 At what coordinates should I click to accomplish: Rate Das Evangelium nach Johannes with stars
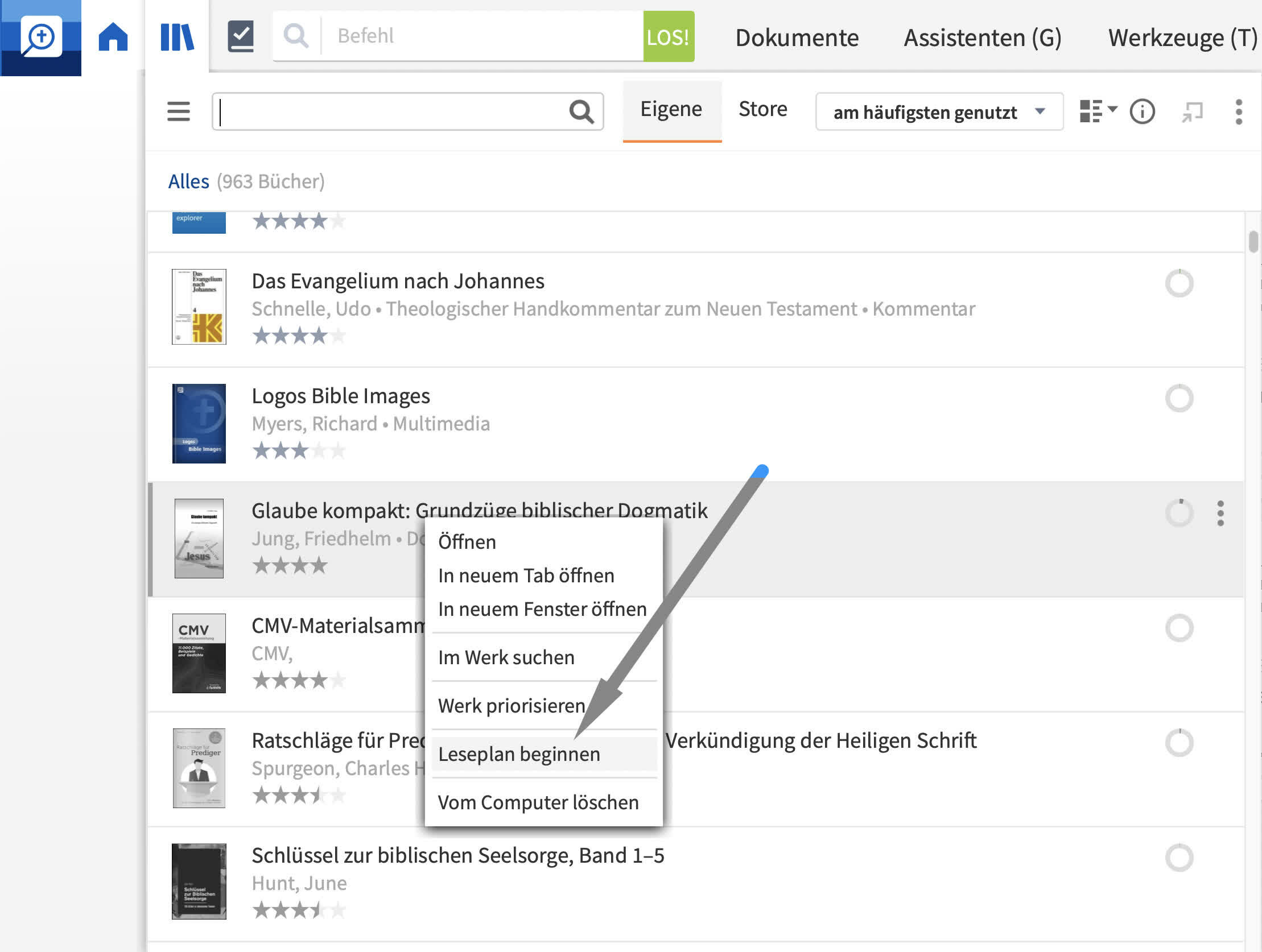298,336
